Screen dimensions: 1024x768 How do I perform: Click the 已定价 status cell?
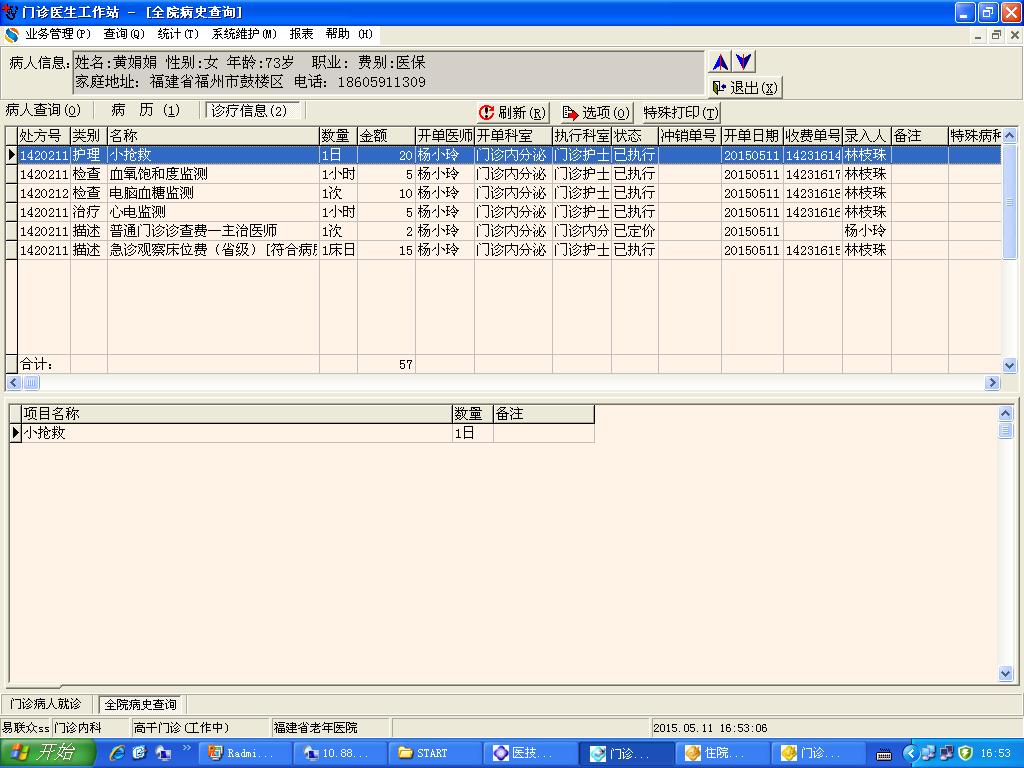click(634, 231)
